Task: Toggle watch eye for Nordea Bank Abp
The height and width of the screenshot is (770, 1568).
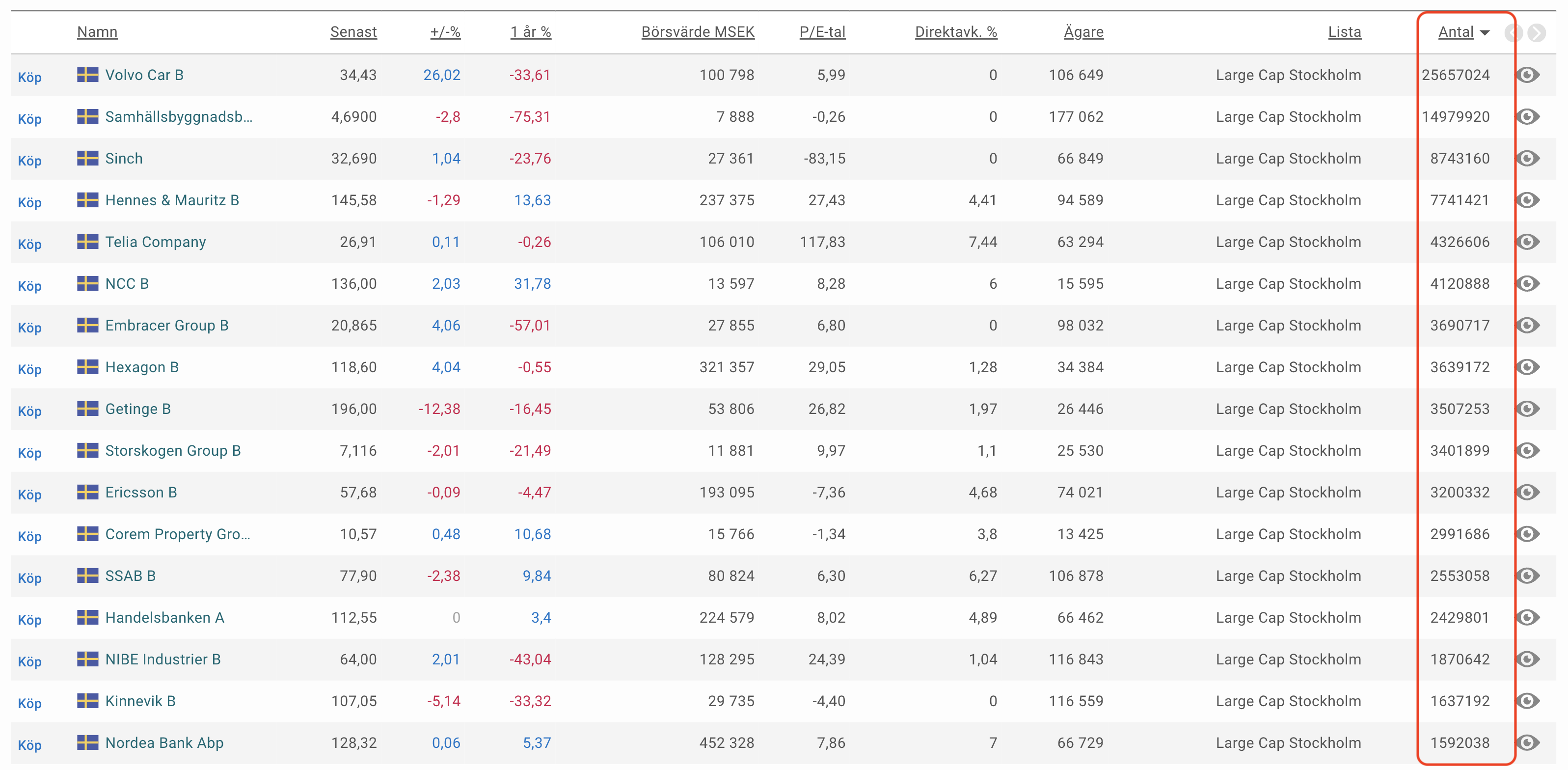Action: (1527, 742)
